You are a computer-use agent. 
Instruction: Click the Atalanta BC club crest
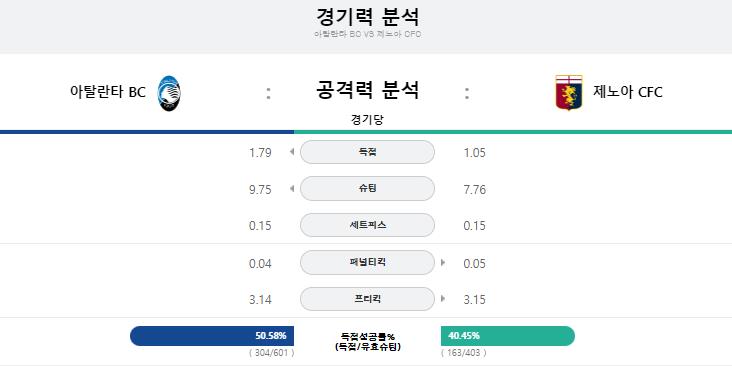(169, 93)
